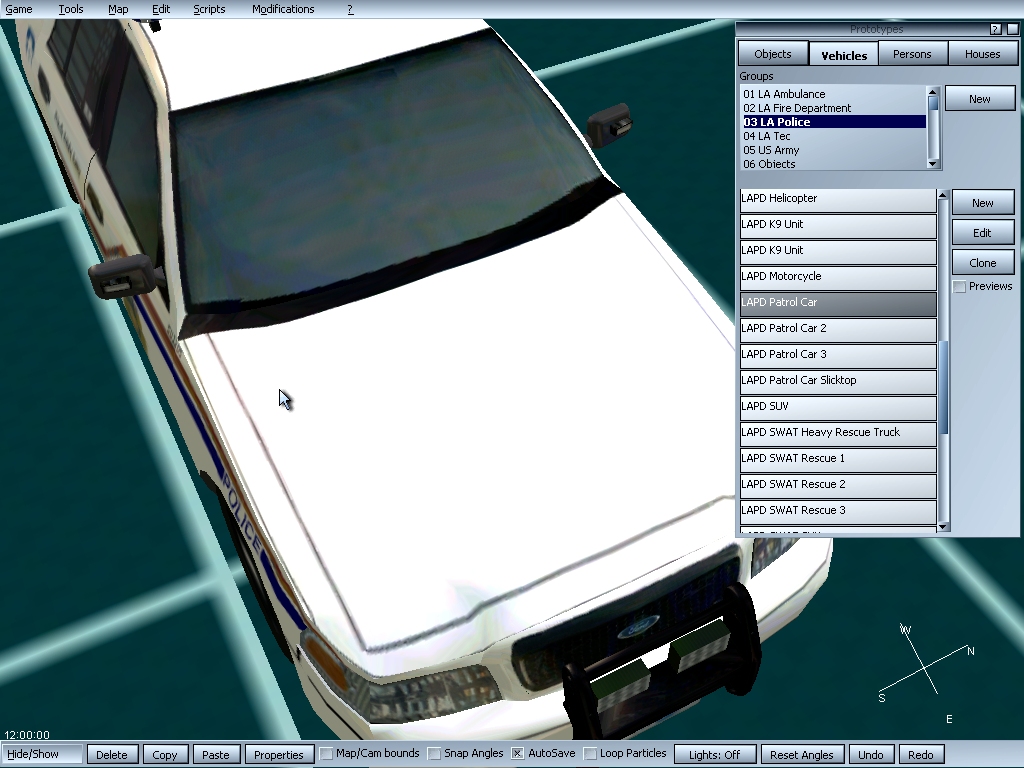Image resolution: width=1024 pixels, height=768 pixels.
Task: Select the 01 LA Ambulance group
Action: [834, 94]
